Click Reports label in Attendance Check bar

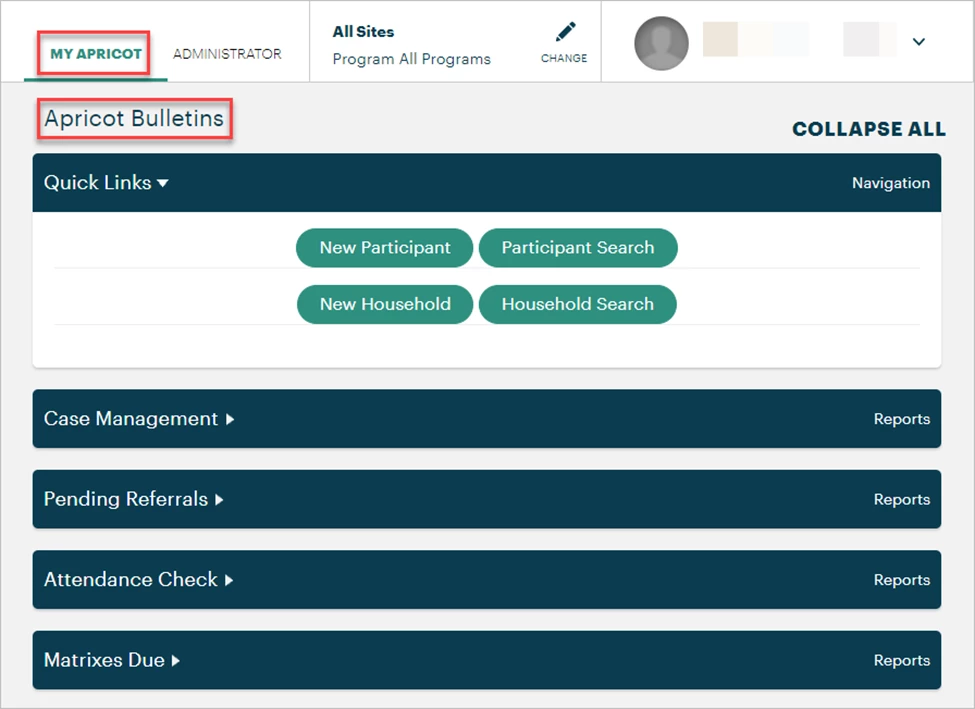(902, 580)
